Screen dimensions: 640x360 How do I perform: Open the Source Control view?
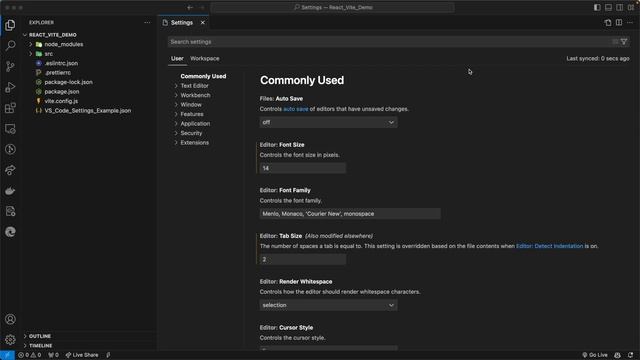pos(10,66)
